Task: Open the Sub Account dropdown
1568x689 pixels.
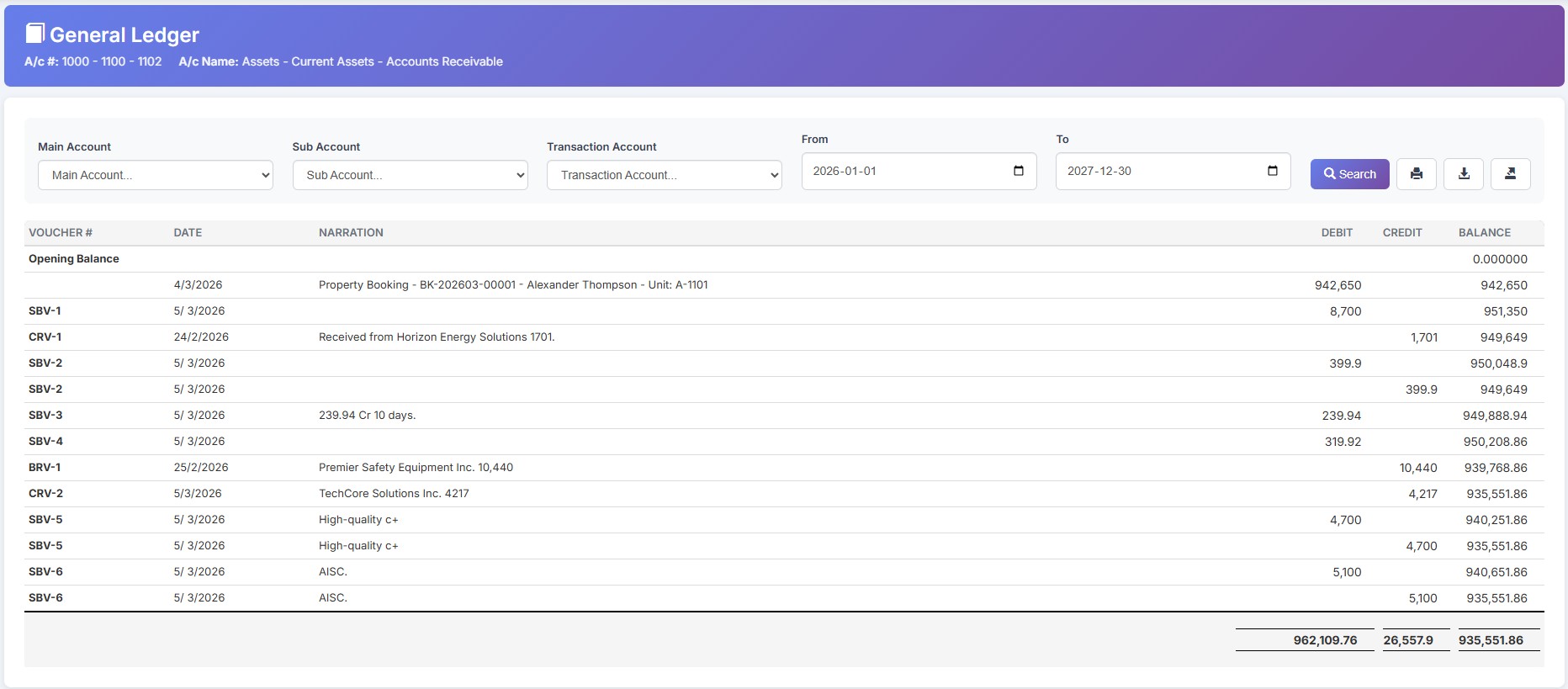Action: point(410,175)
